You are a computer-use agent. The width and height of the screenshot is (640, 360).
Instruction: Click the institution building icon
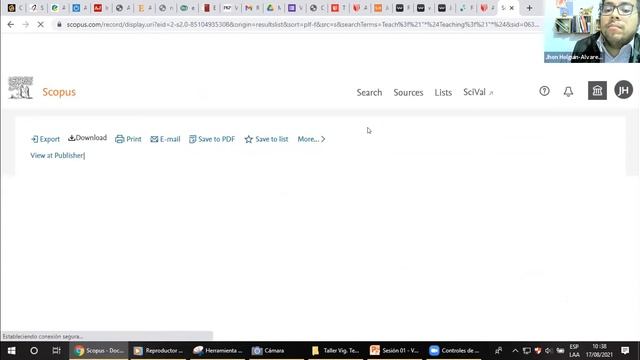point(597,91)
